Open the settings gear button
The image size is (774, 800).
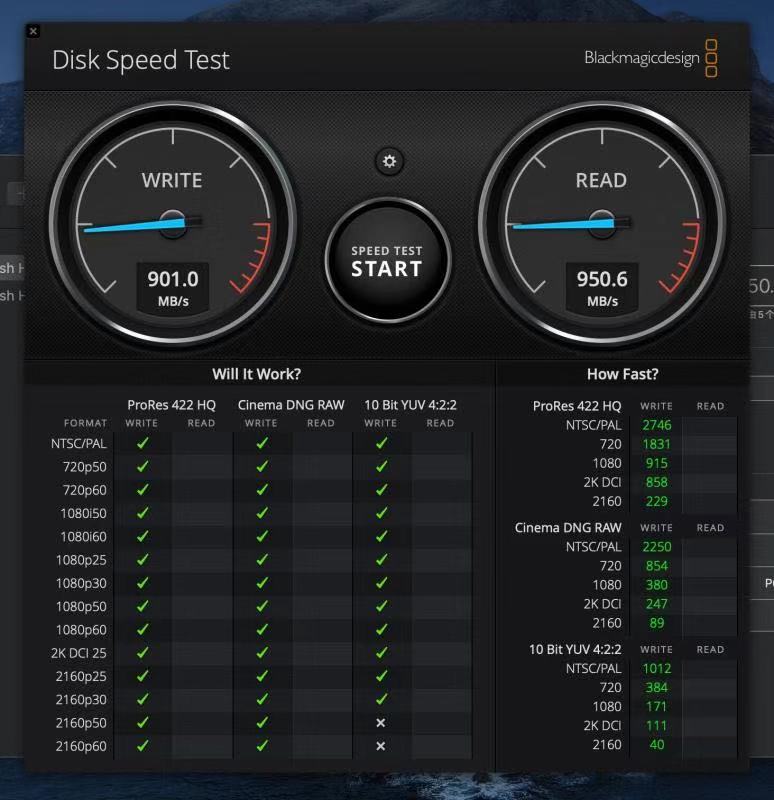click(389, 162)
